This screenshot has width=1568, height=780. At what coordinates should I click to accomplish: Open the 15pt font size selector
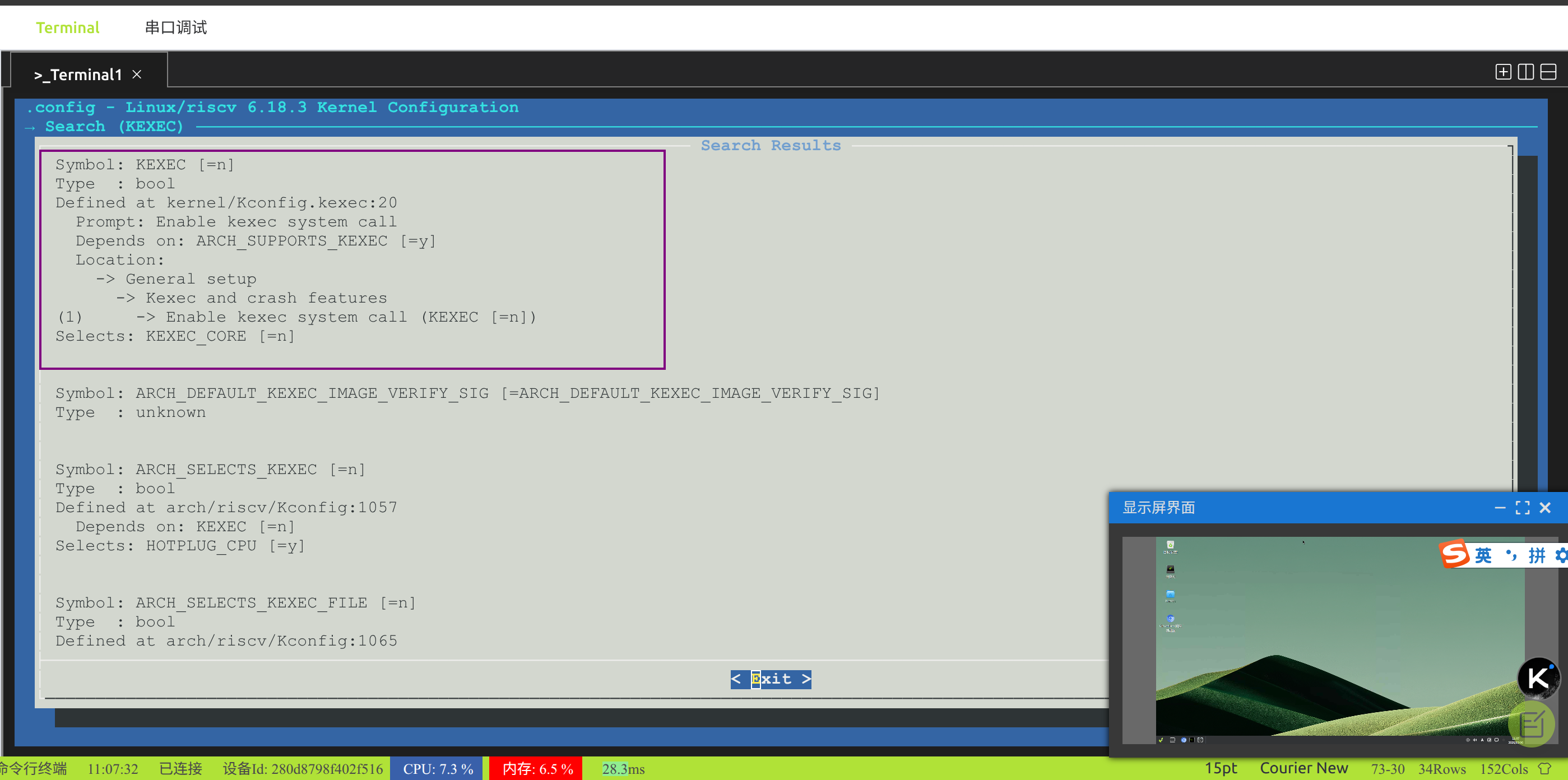pos(1221,768)
